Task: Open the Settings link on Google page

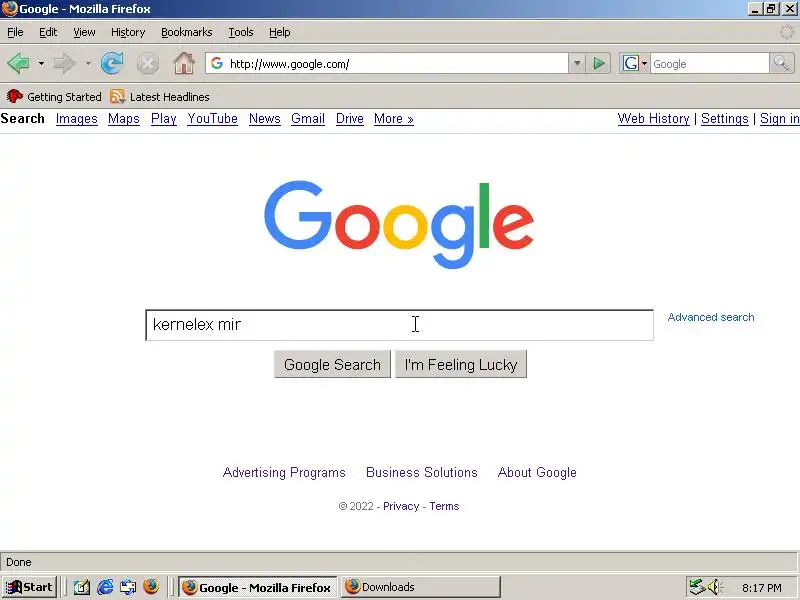Action: pyautogui.click(x=724, y=119)
